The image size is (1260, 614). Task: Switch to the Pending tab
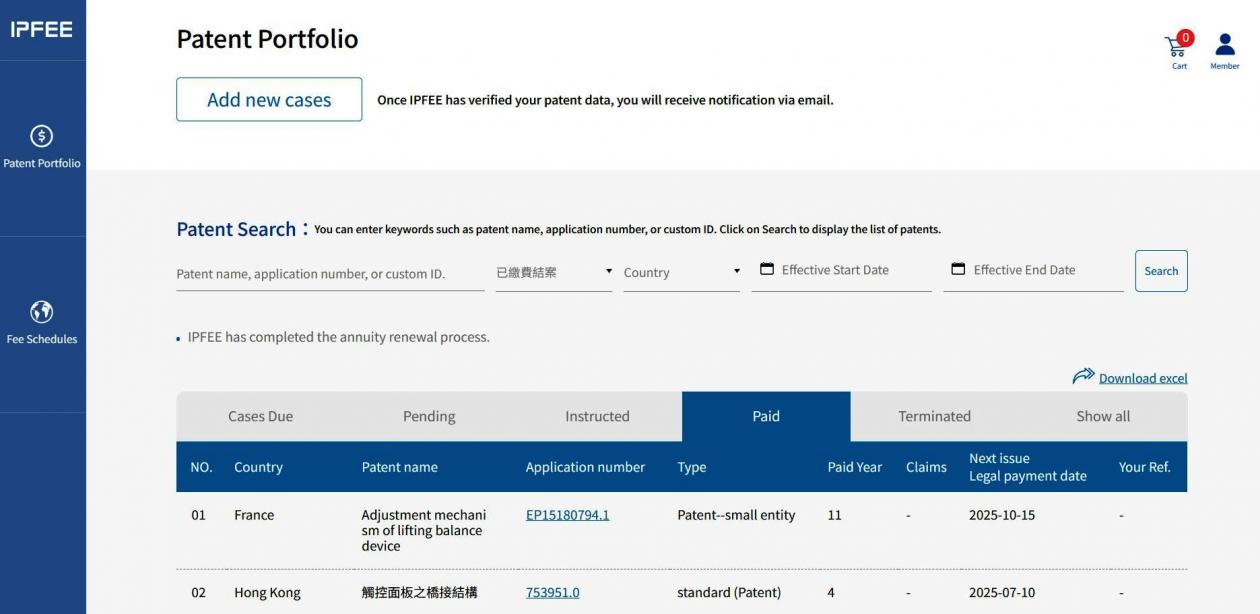(429, 417)
